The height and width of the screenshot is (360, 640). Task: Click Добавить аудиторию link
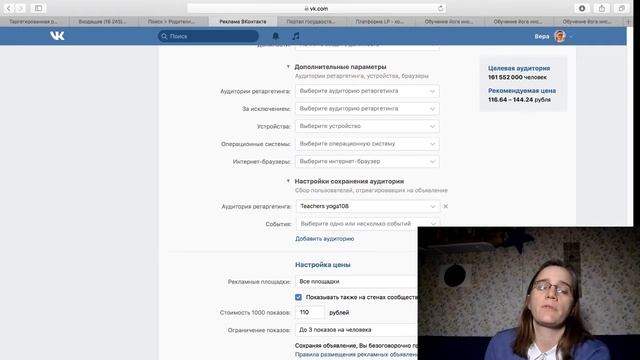tap(324, 239)
